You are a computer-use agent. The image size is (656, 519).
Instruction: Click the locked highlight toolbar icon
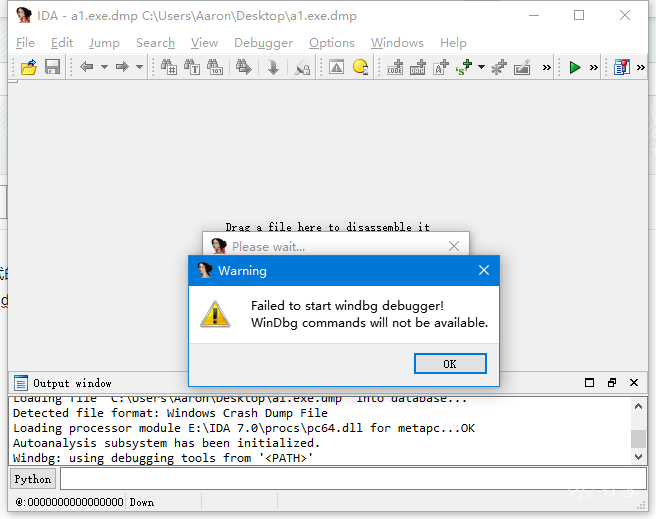coord(302,67)
